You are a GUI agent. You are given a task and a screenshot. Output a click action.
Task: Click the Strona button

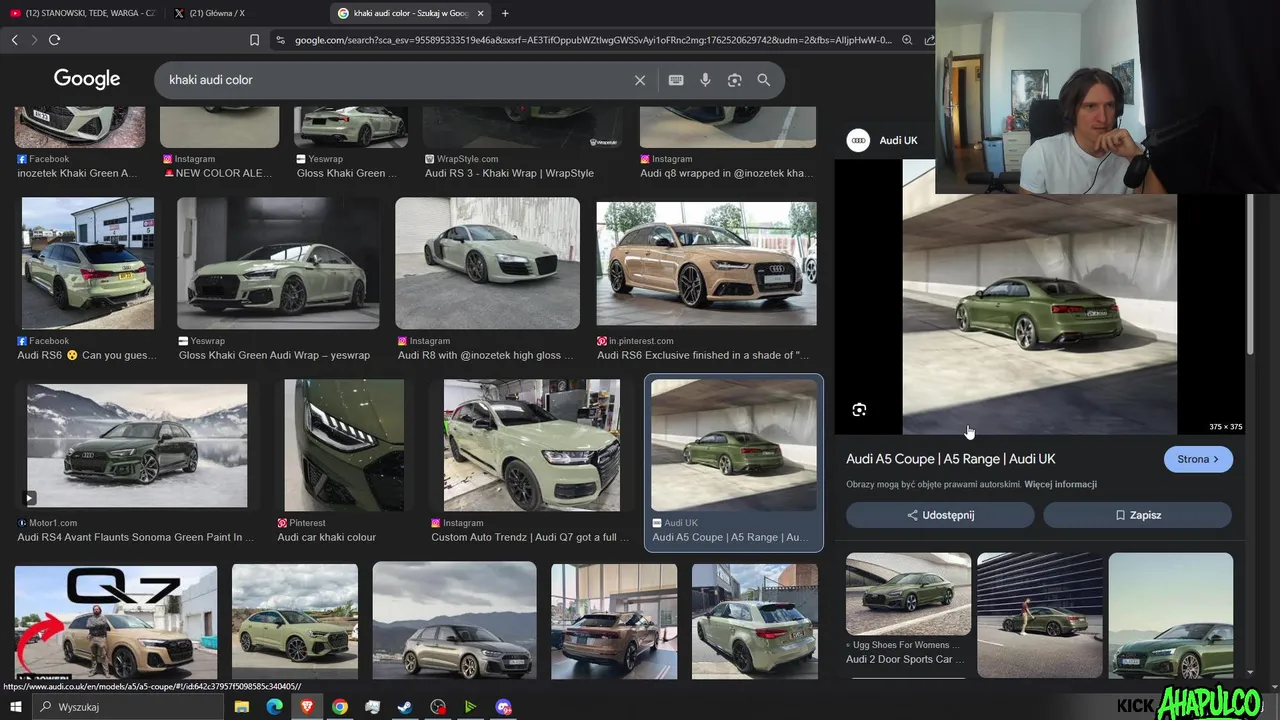tap(1198, 459)
